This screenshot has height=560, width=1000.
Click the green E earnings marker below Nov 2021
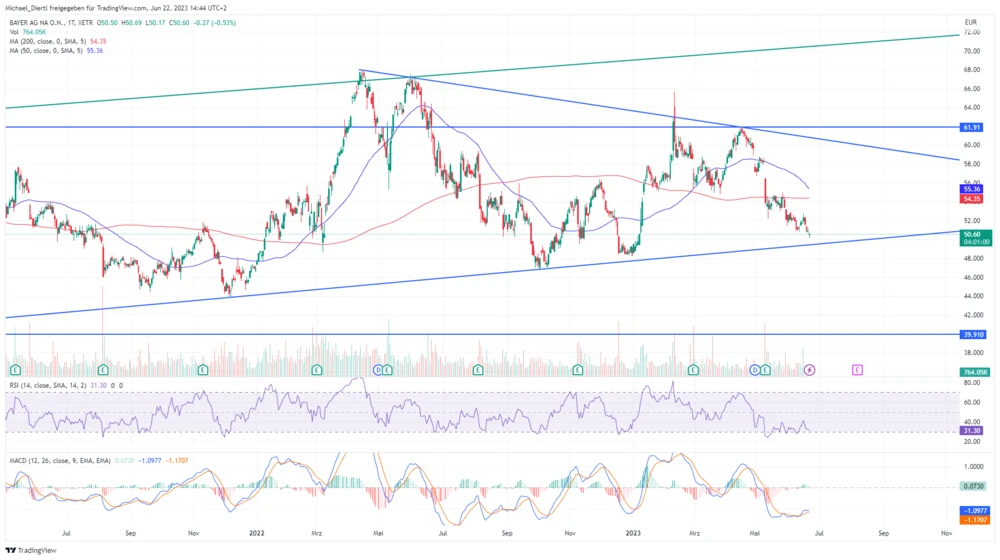[x=203, y=370]
